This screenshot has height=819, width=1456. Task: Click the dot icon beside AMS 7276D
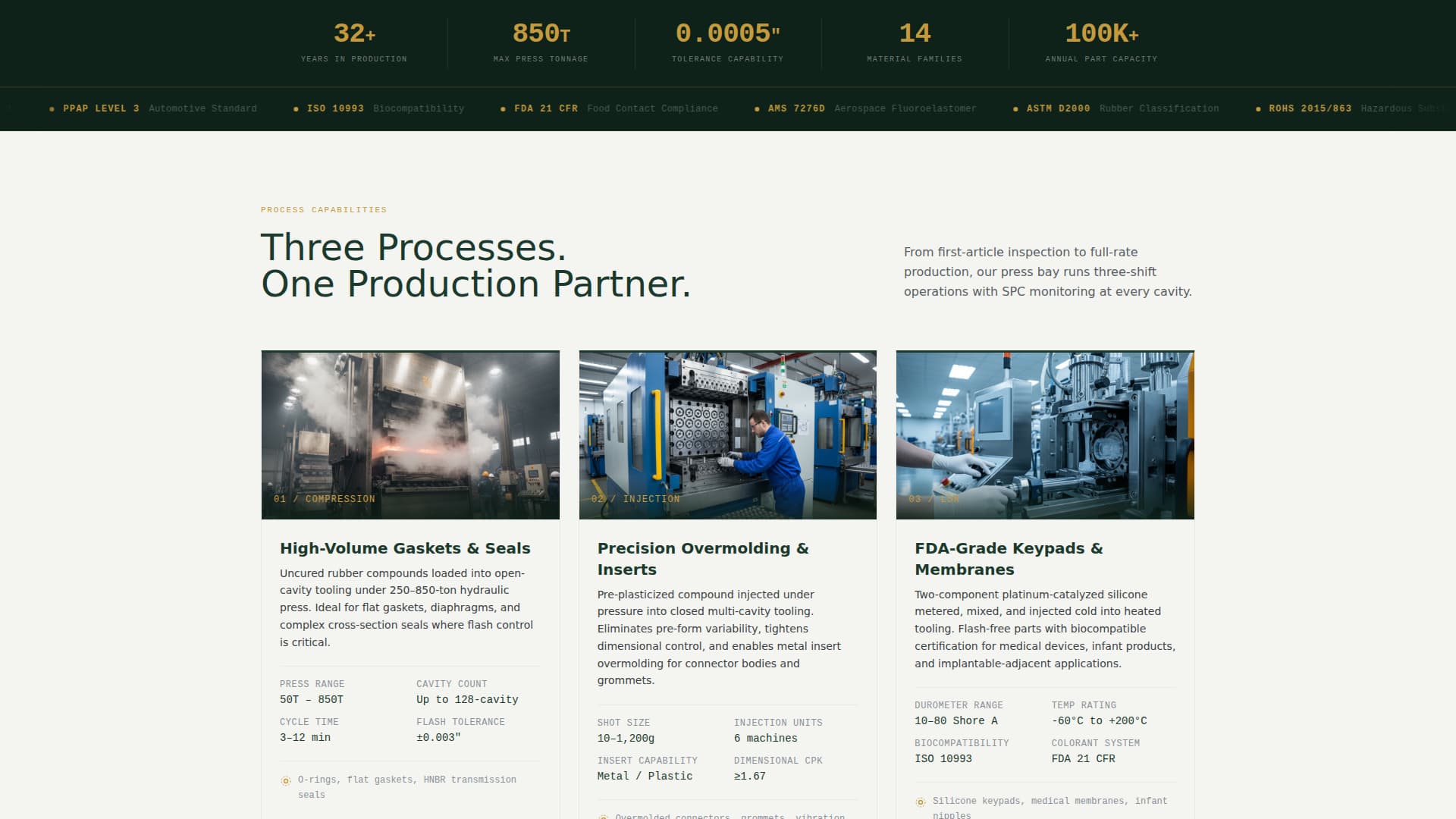[758, 108]
